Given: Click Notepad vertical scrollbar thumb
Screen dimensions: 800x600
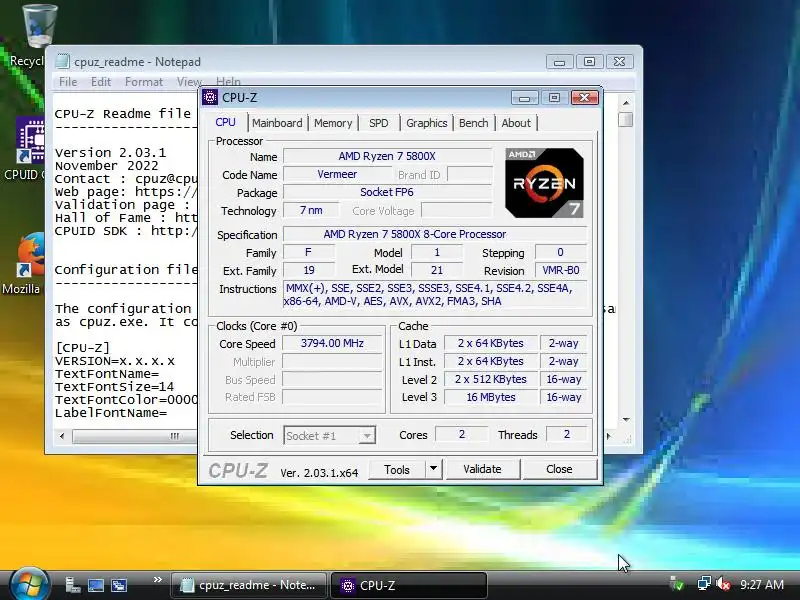Looking at the screenshot, I should (626, 119).
